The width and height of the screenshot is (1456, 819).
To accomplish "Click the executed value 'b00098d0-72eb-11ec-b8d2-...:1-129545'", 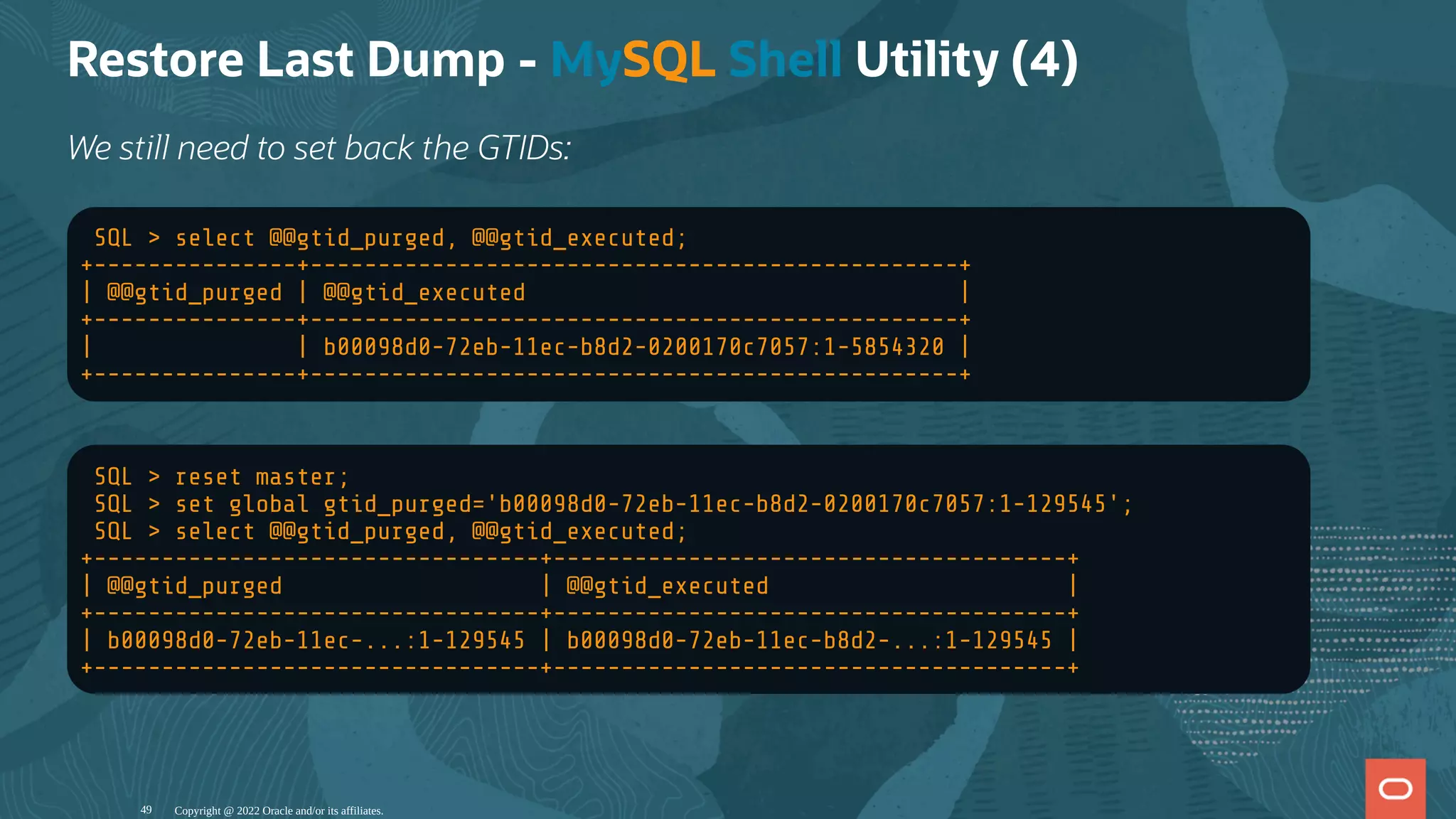I will (x=809, y=641).
